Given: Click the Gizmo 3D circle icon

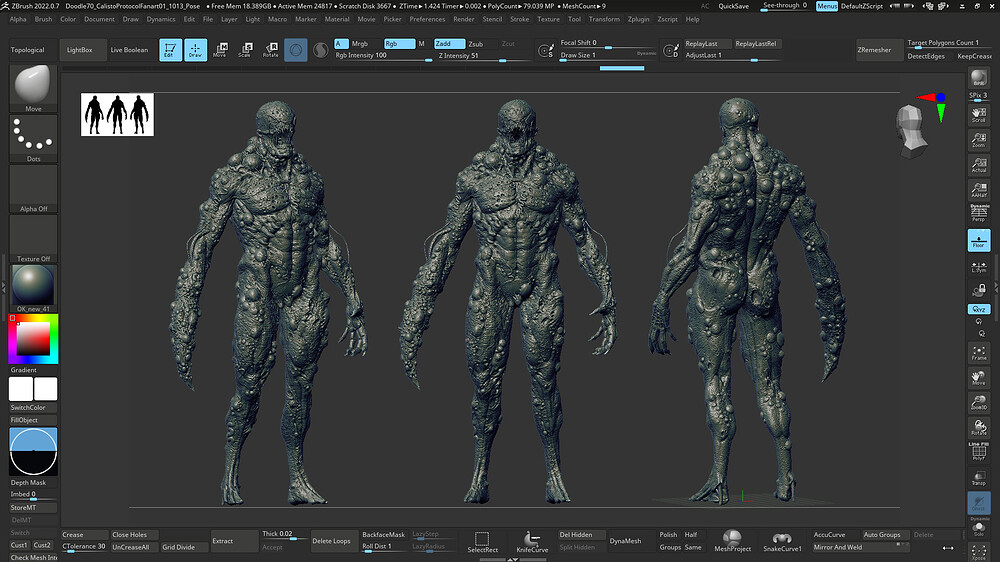Looking at the screenshot, I should (x=296, y=50).
